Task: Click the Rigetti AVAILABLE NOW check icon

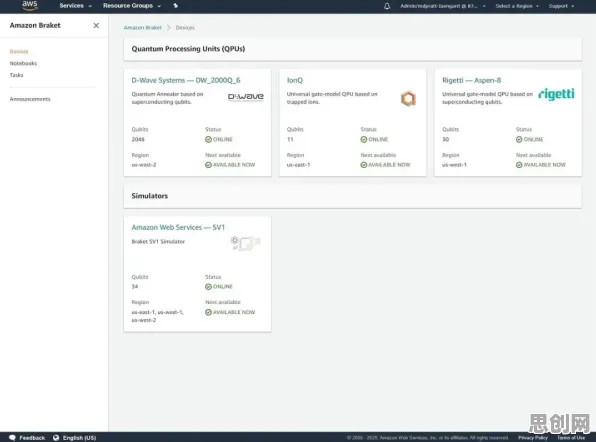Action: (519, 165)
